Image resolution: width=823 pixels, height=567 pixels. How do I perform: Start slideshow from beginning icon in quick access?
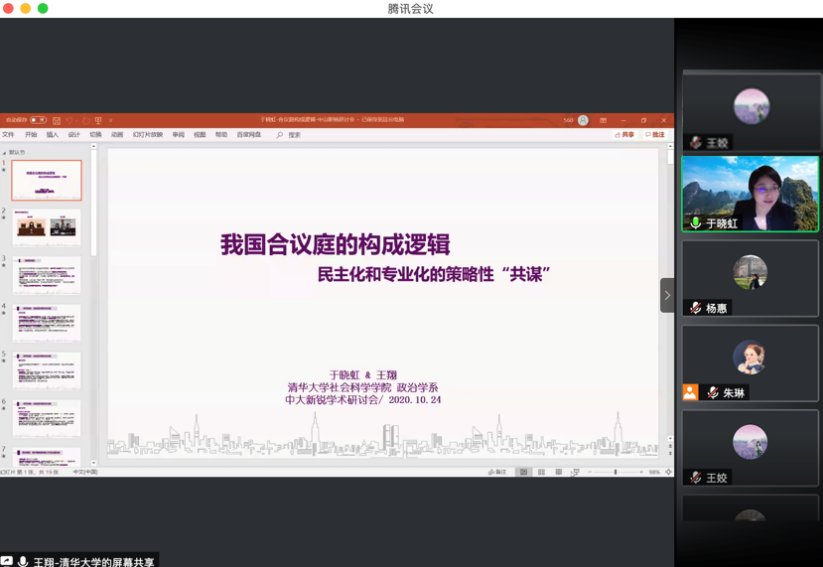pyautogui.click(x=98, y=120)
